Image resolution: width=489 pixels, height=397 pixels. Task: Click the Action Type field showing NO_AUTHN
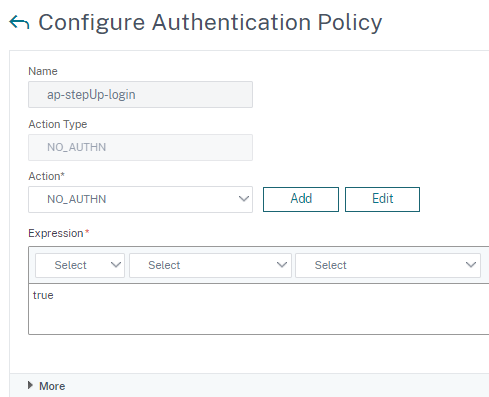[140, 147]
